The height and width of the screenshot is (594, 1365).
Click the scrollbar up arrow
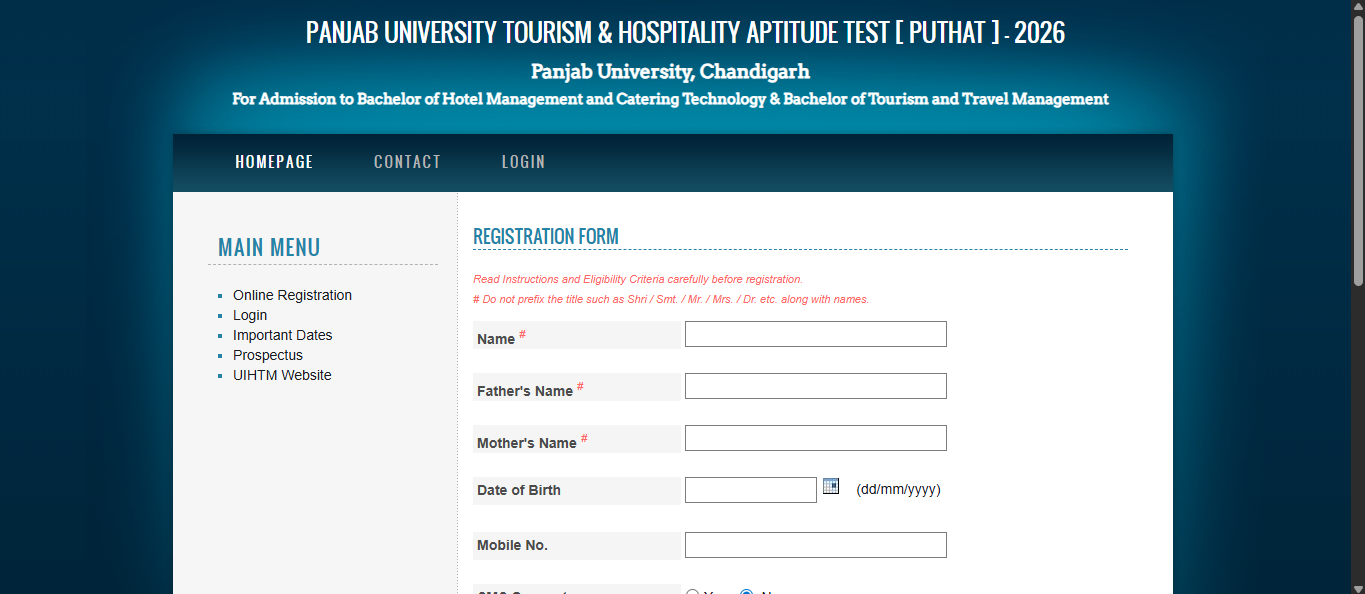click(1357, 7)
